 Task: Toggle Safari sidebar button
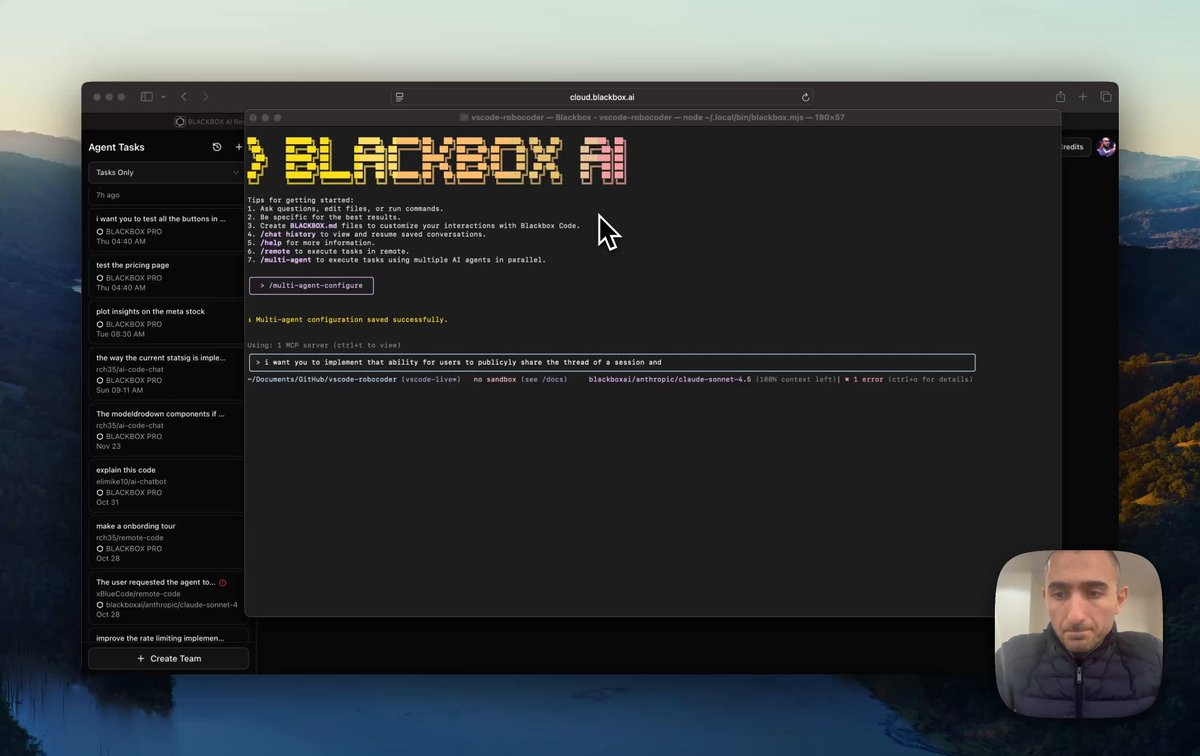coord(147,97)
